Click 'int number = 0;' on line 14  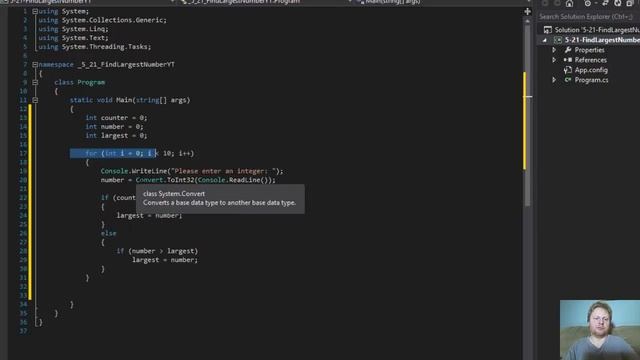coord(114,127)
